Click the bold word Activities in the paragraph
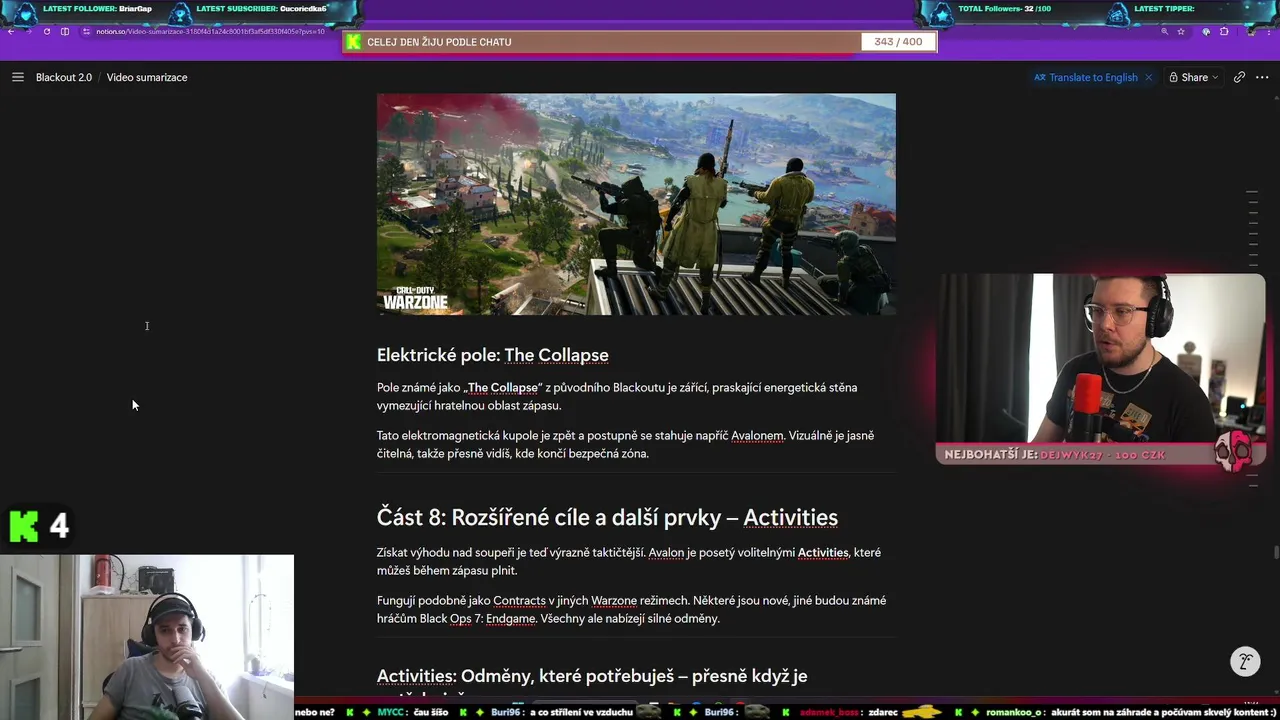Viewport: 1280px width, 720px height. tap(822, 553)
